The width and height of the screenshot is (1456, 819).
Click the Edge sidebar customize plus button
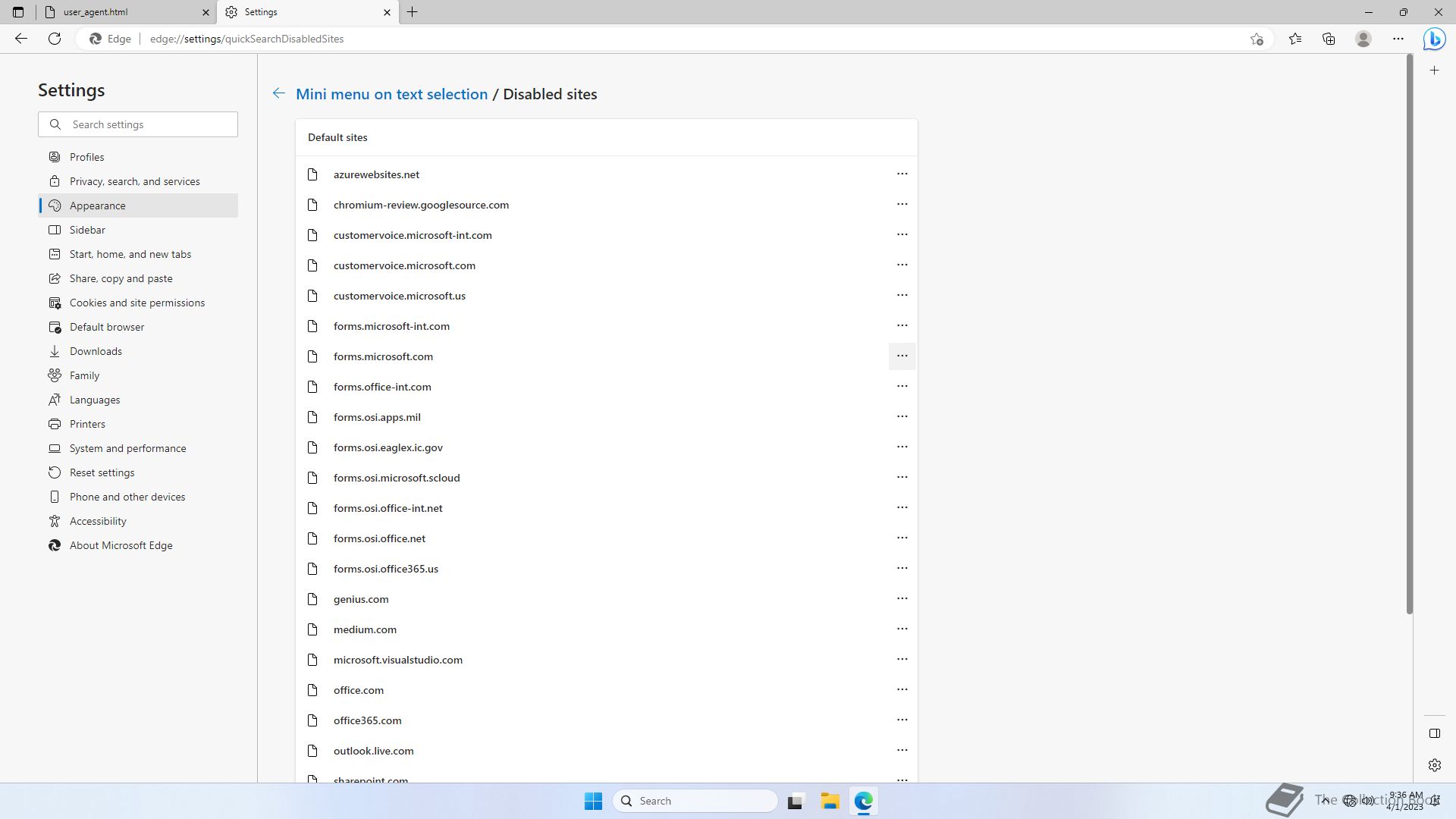1434,71
